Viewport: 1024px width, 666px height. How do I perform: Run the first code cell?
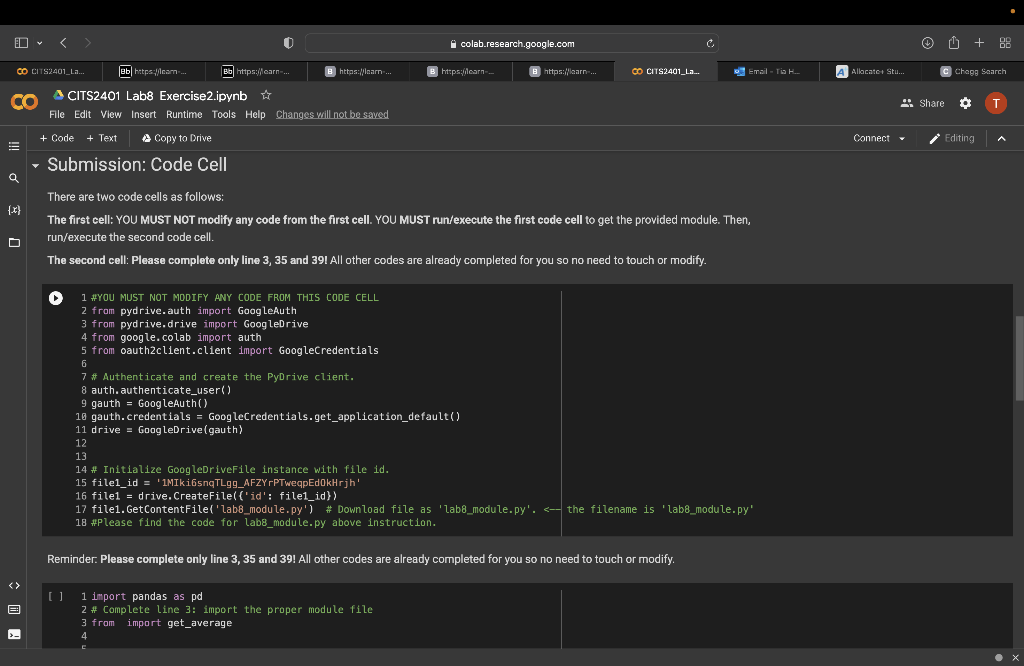coord(56,298)
